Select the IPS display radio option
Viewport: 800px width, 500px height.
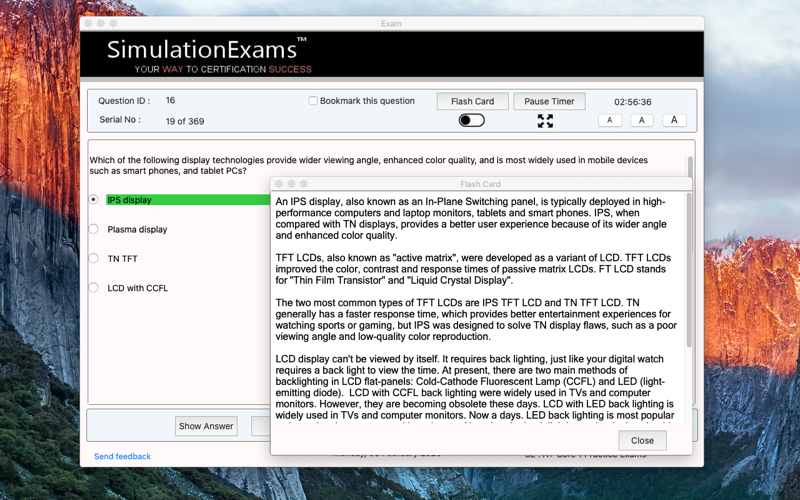click(93, 199)
